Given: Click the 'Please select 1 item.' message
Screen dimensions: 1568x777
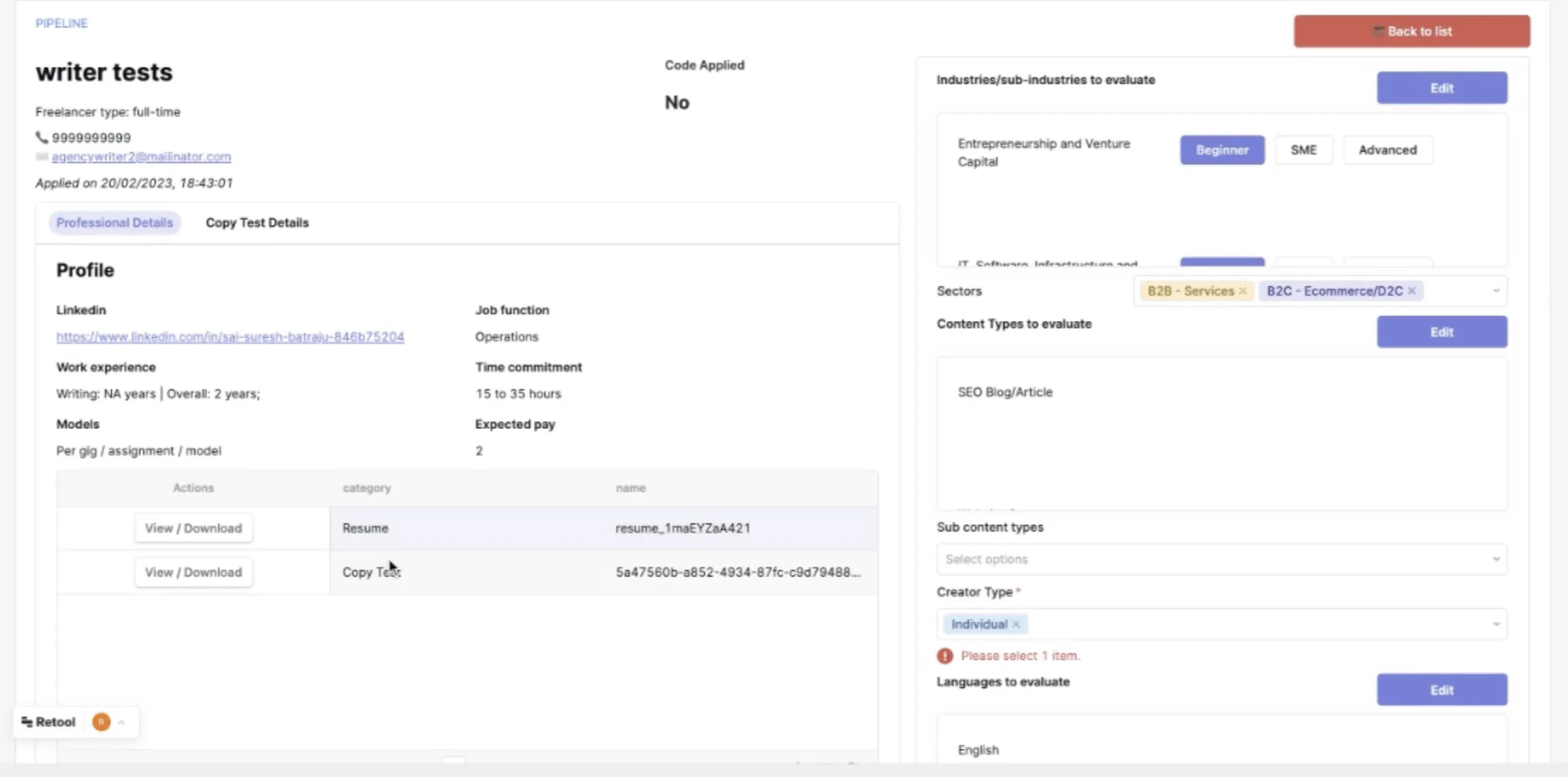Looking at the screenshot, I should point(1020,656).
